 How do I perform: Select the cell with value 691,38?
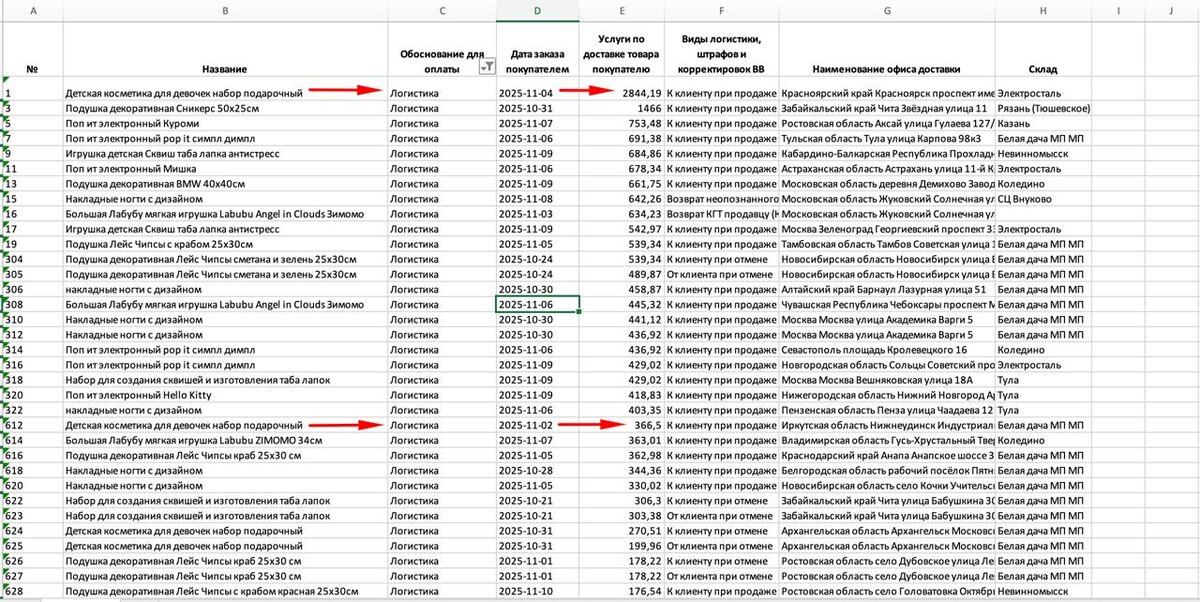tap(621, 137)
